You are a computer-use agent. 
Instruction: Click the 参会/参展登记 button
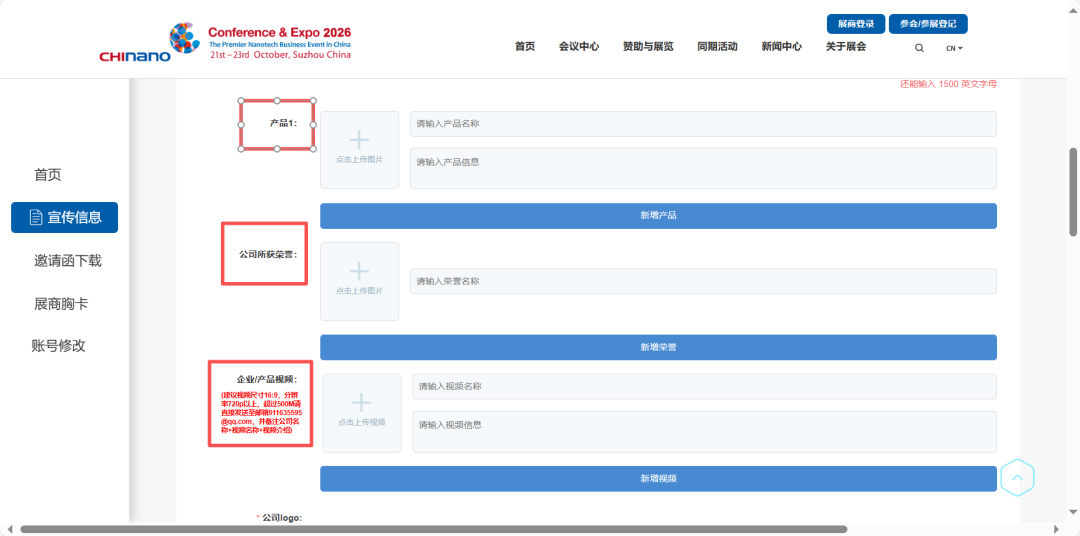pyautogui.click(x=927, y=24)
